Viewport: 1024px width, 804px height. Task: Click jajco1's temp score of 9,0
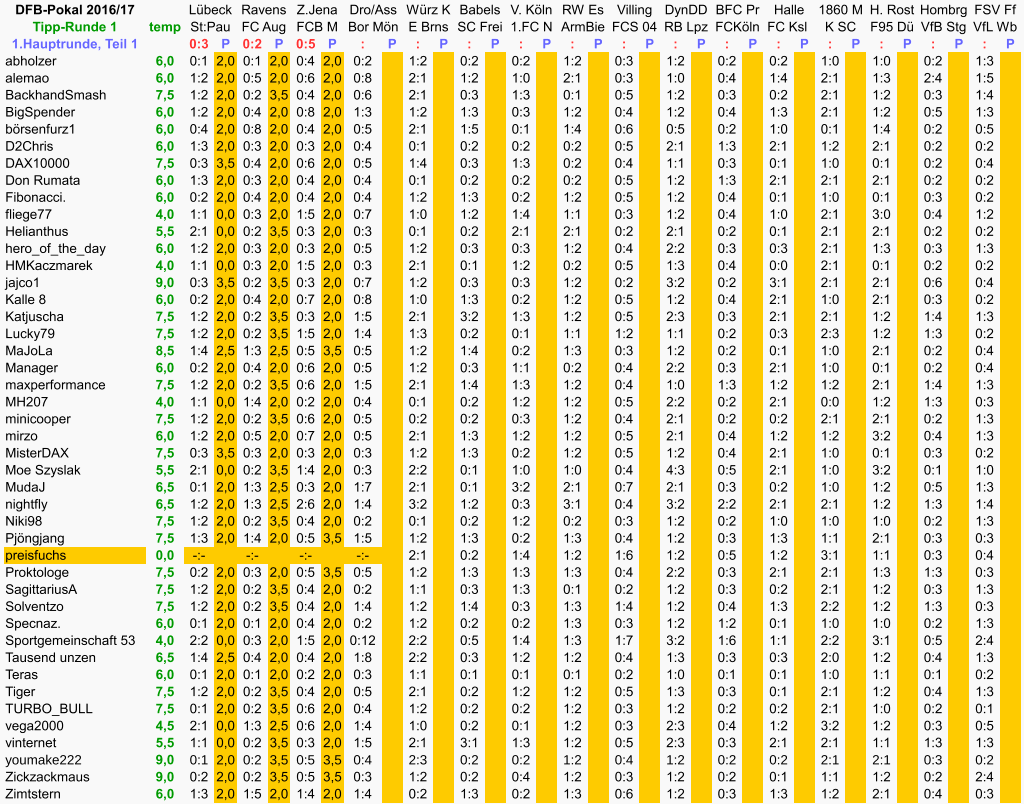[x=165, y=283]
